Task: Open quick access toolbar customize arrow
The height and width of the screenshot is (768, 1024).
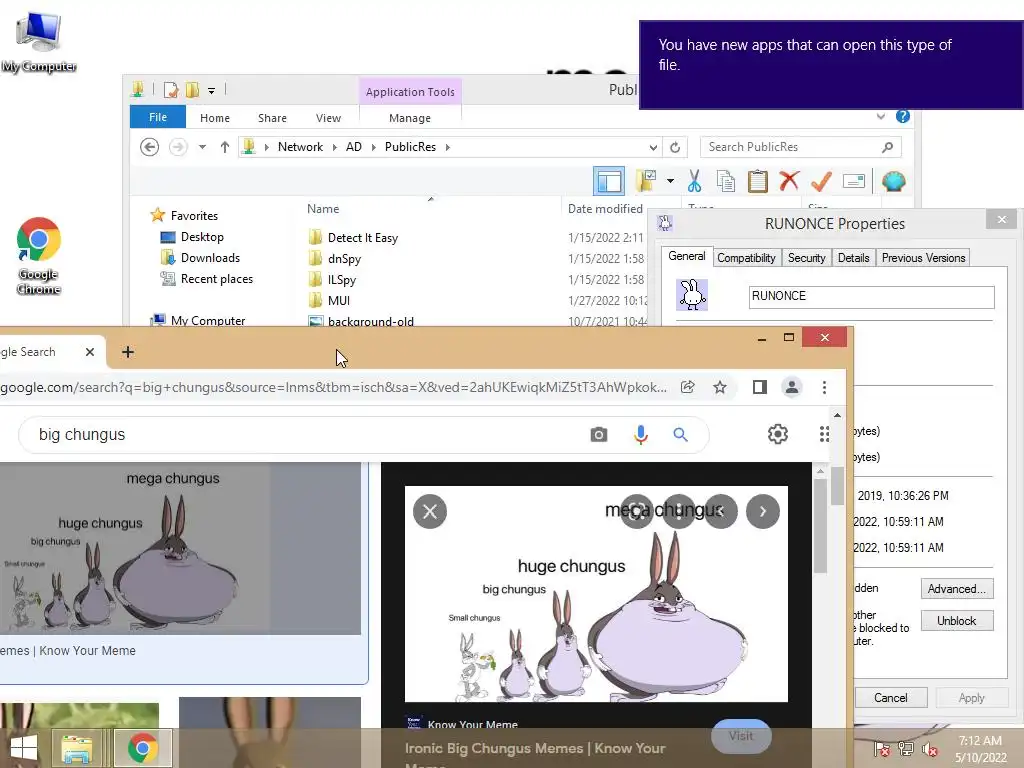Action: (212, 91)
